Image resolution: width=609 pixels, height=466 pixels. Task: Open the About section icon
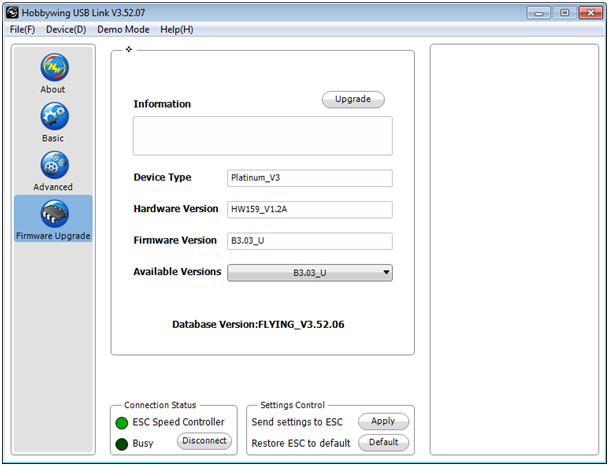coord(53,68)
